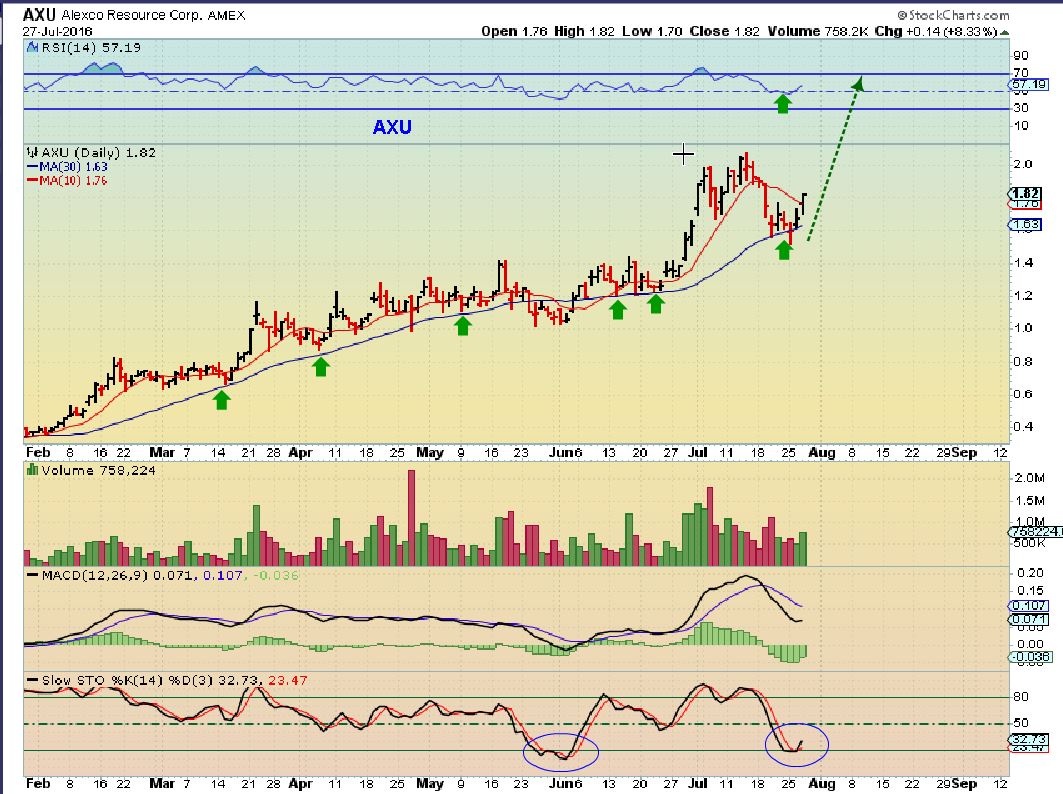The width and height of the screenshot is (1063, 794).
Task: Click the 32.73 tag on the stochastic scale
Action: pyautogui.click(x=1029, y=738)
